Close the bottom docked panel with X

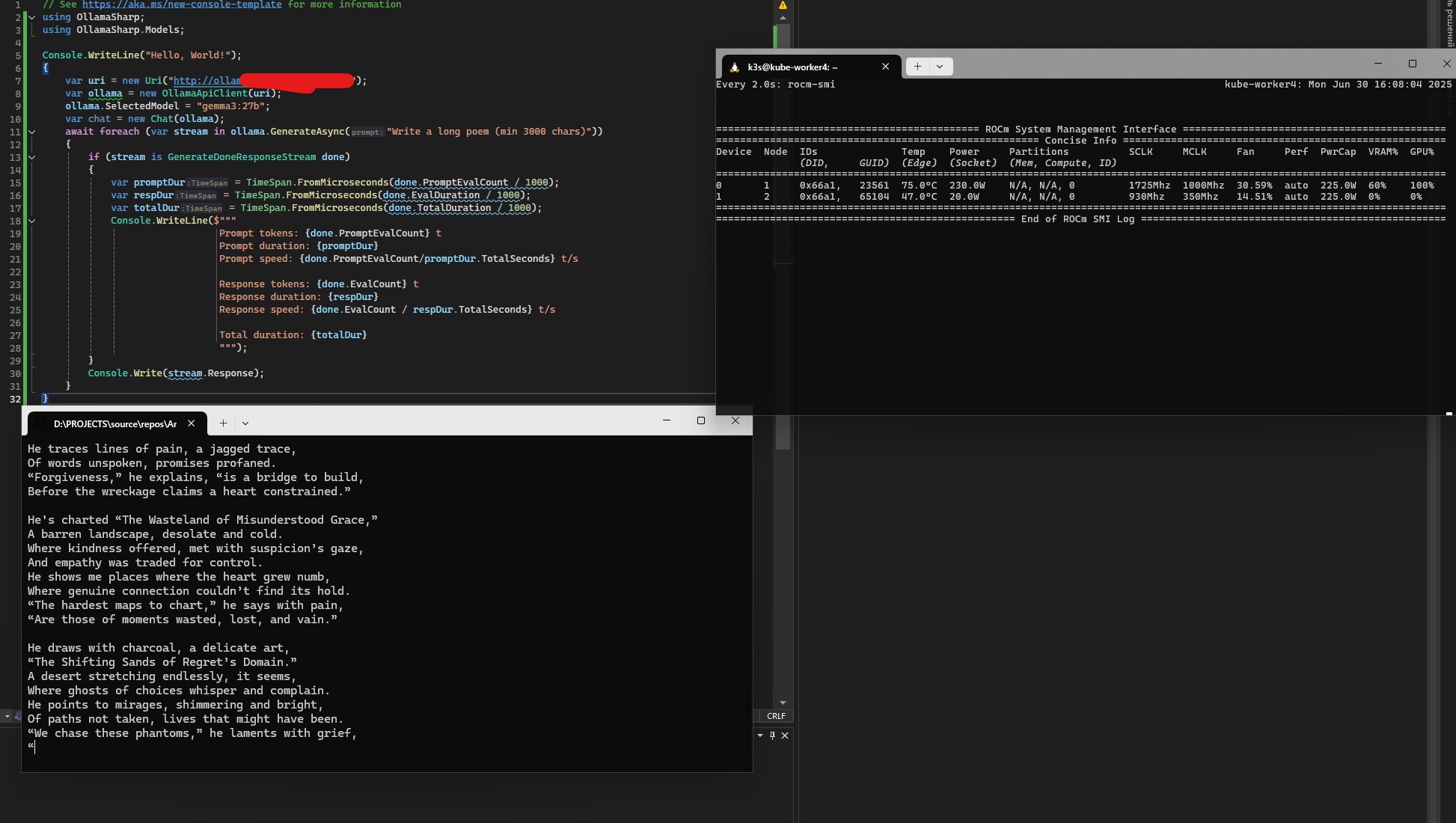point(785,735)
